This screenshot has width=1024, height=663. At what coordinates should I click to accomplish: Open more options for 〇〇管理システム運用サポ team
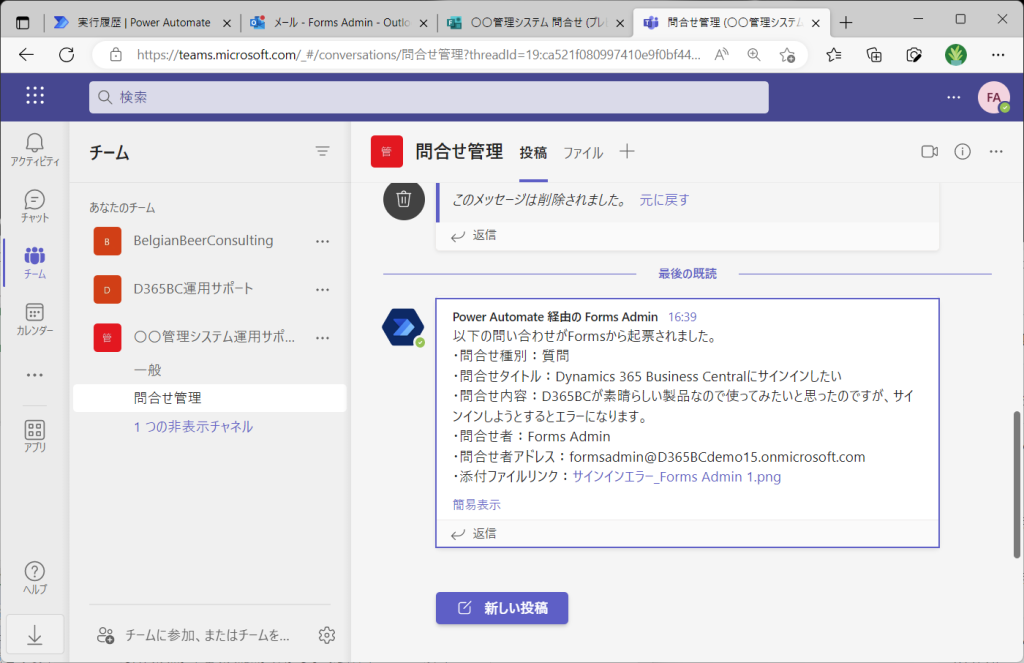[323, 338]
